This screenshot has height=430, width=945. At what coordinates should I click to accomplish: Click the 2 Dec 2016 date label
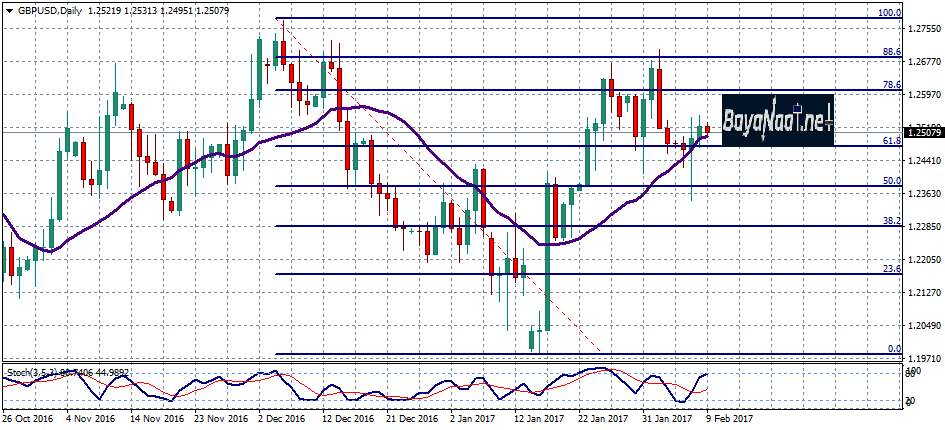(282, 419)
